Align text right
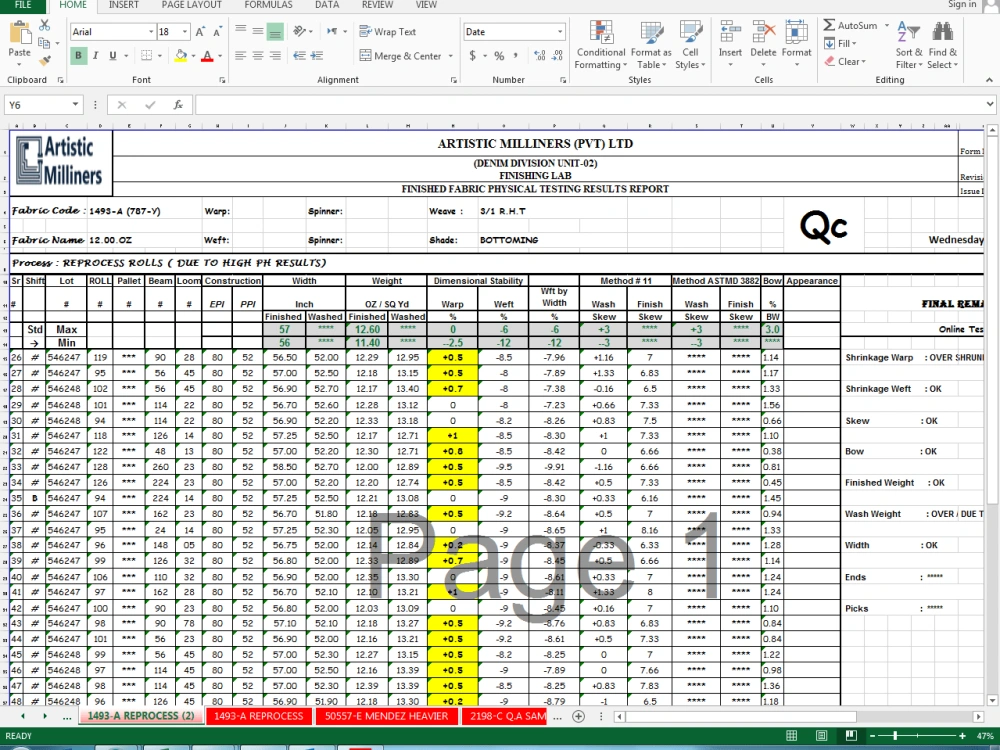 (x=275, y=55)
